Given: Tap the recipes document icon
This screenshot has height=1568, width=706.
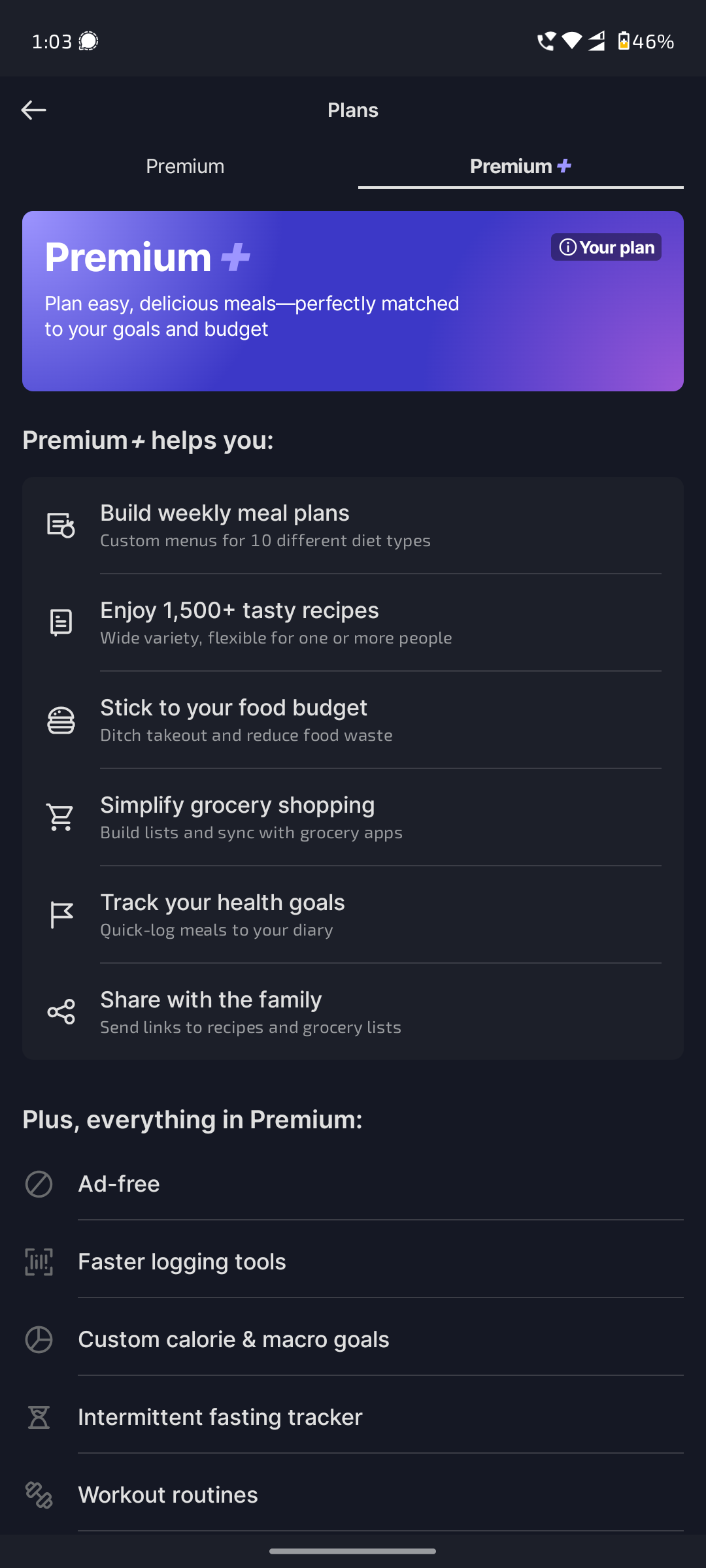Looking at the screenshot, I should [61, 623].
